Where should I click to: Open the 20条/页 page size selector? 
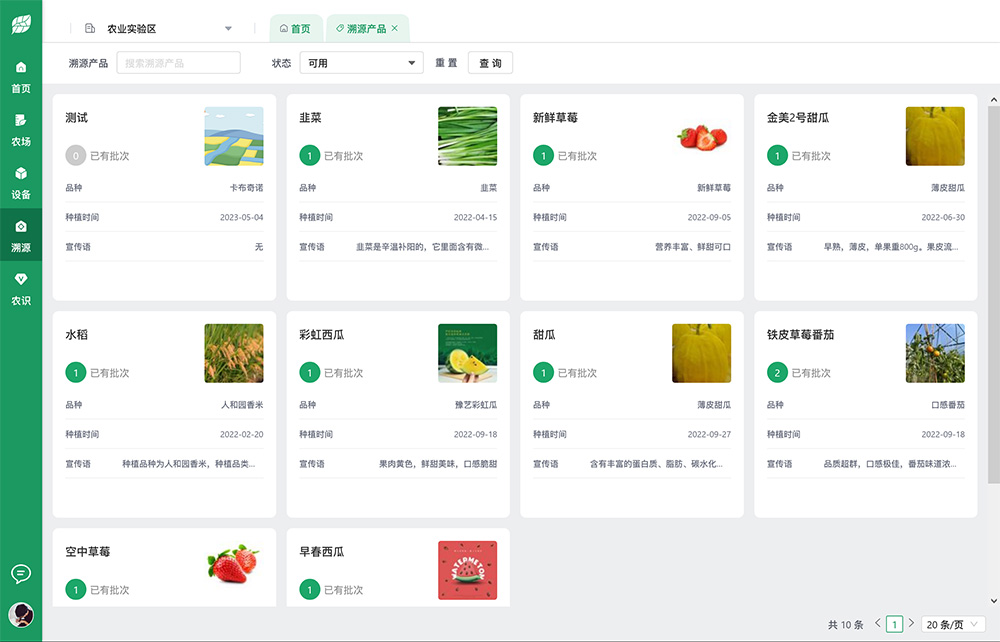[949, 624]
